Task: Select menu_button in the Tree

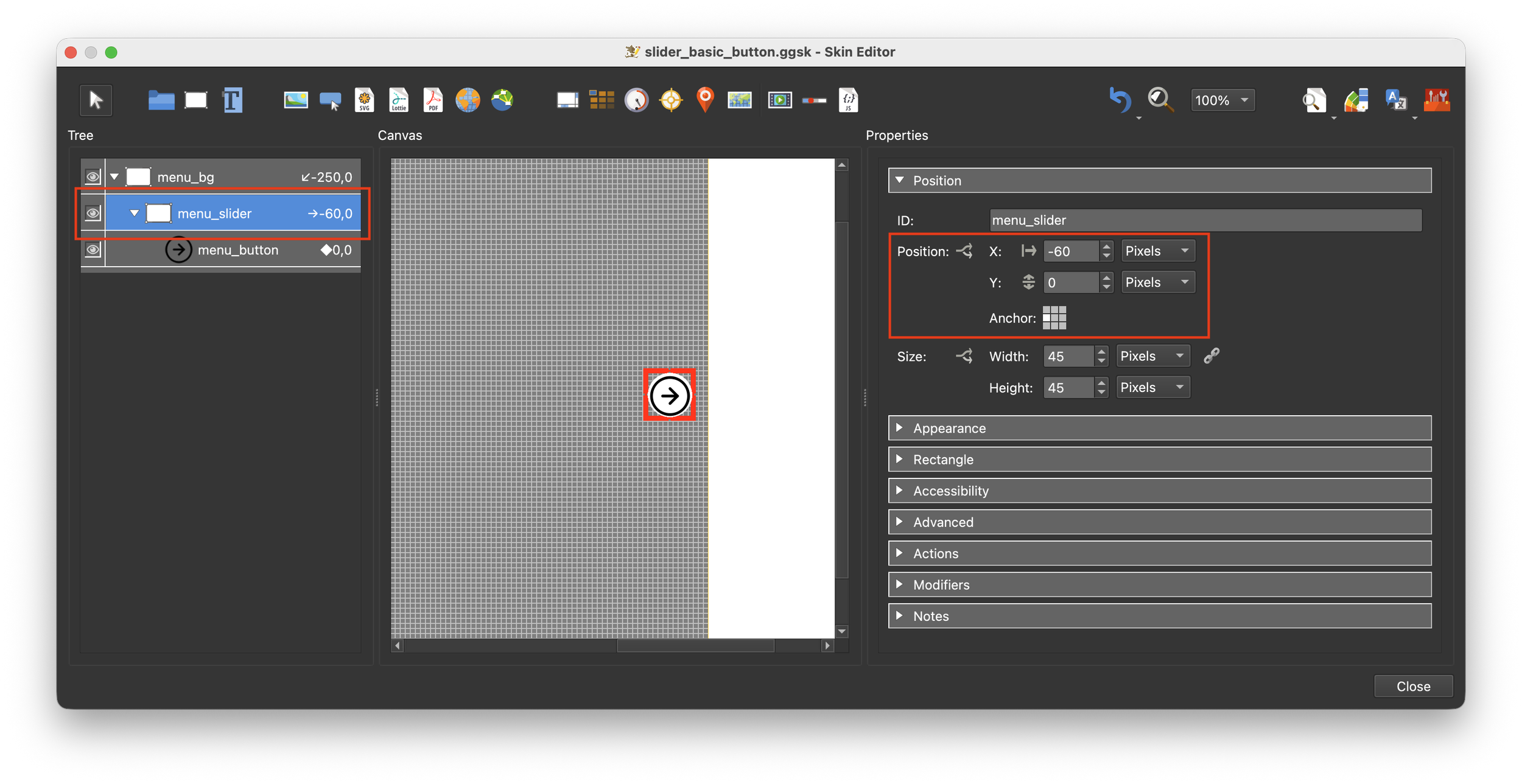Action: click(x=238, y=250)
